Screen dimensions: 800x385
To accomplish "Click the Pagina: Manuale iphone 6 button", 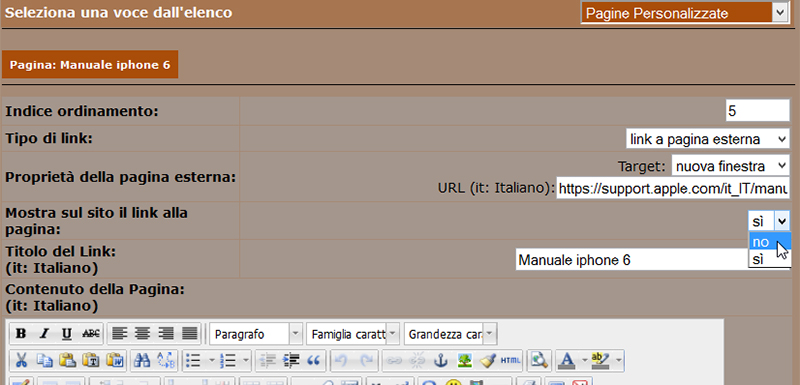I will pos(90,65).
